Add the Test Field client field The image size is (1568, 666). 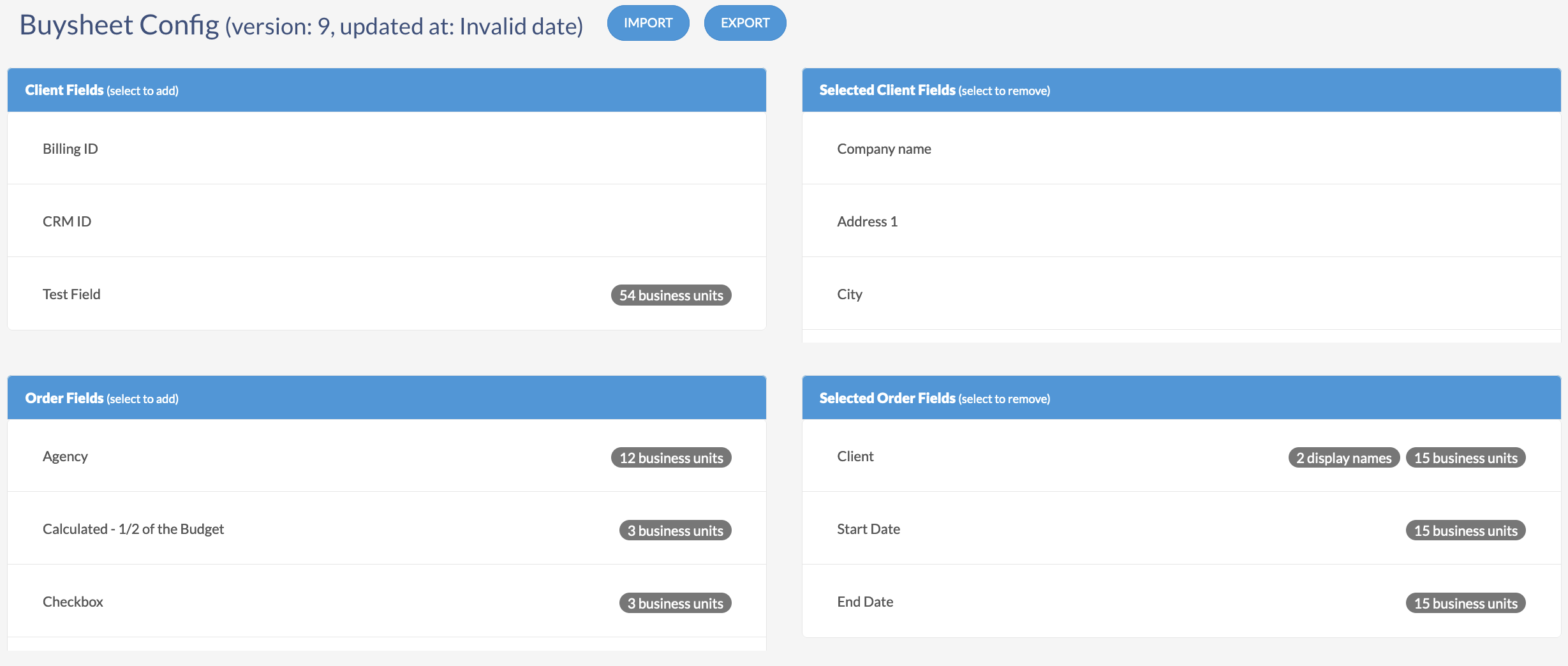pos(387,294)
